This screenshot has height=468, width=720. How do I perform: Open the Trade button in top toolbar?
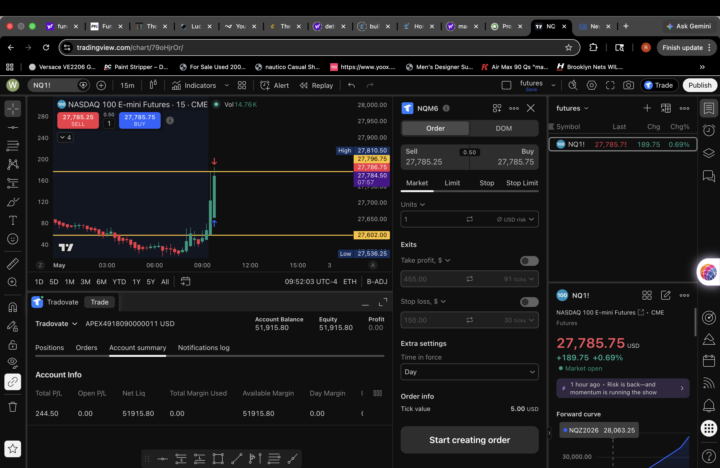point(658,85)
